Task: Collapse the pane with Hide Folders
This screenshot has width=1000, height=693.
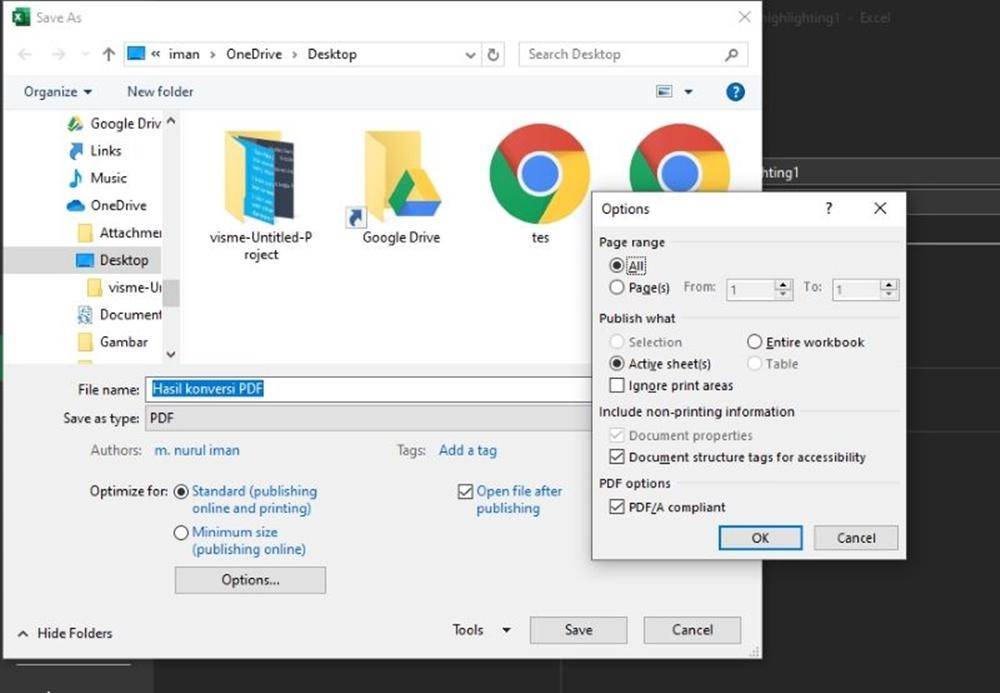Action: tap(66, 633)
